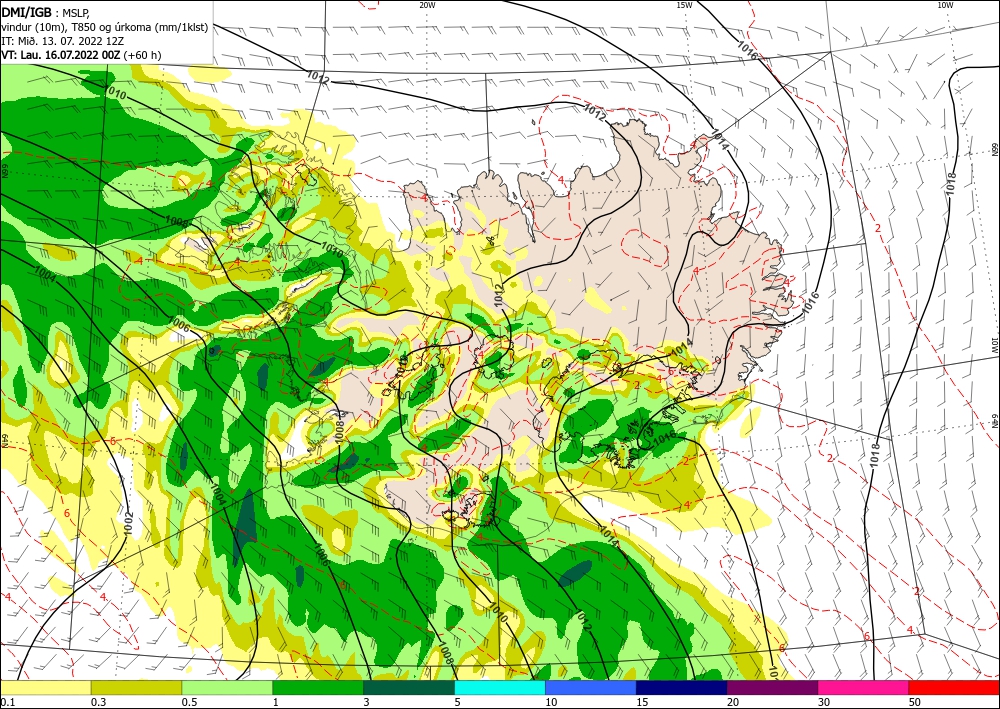Click legend value "0.3"
This screenshot has width=1000, height=709.
98,702
